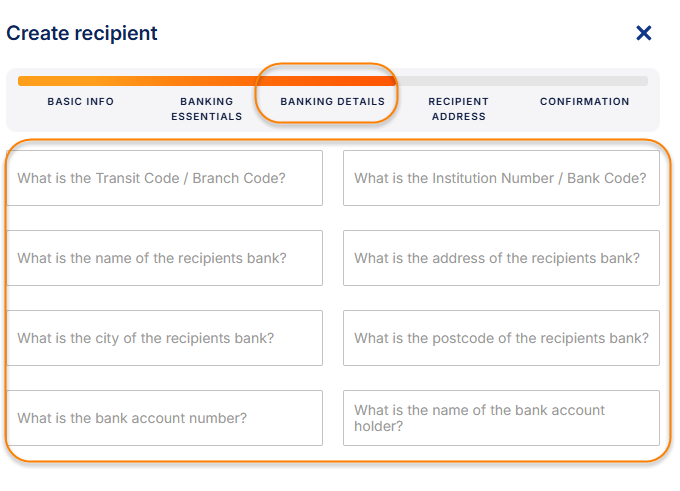Open the Banking Essentials step
This screenshot has width=680, height=491.
(x=206, y=109)
